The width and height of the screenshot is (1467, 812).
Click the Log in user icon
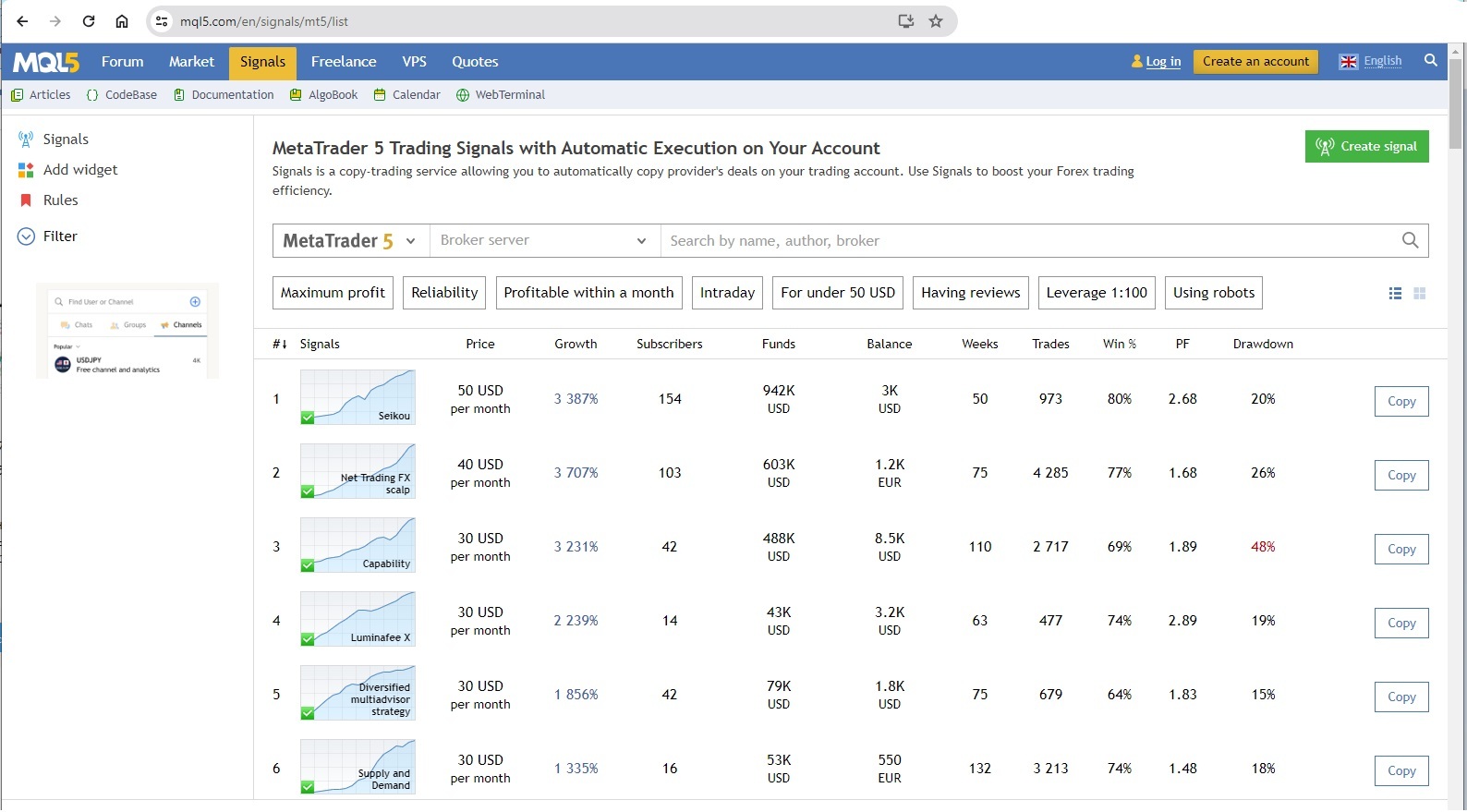tap(1136, 62)
